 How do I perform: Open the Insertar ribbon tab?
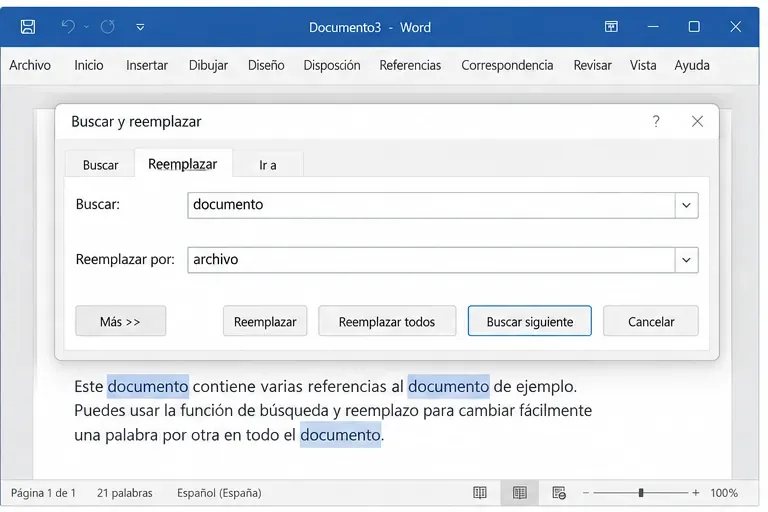click(x=146, y=65)
